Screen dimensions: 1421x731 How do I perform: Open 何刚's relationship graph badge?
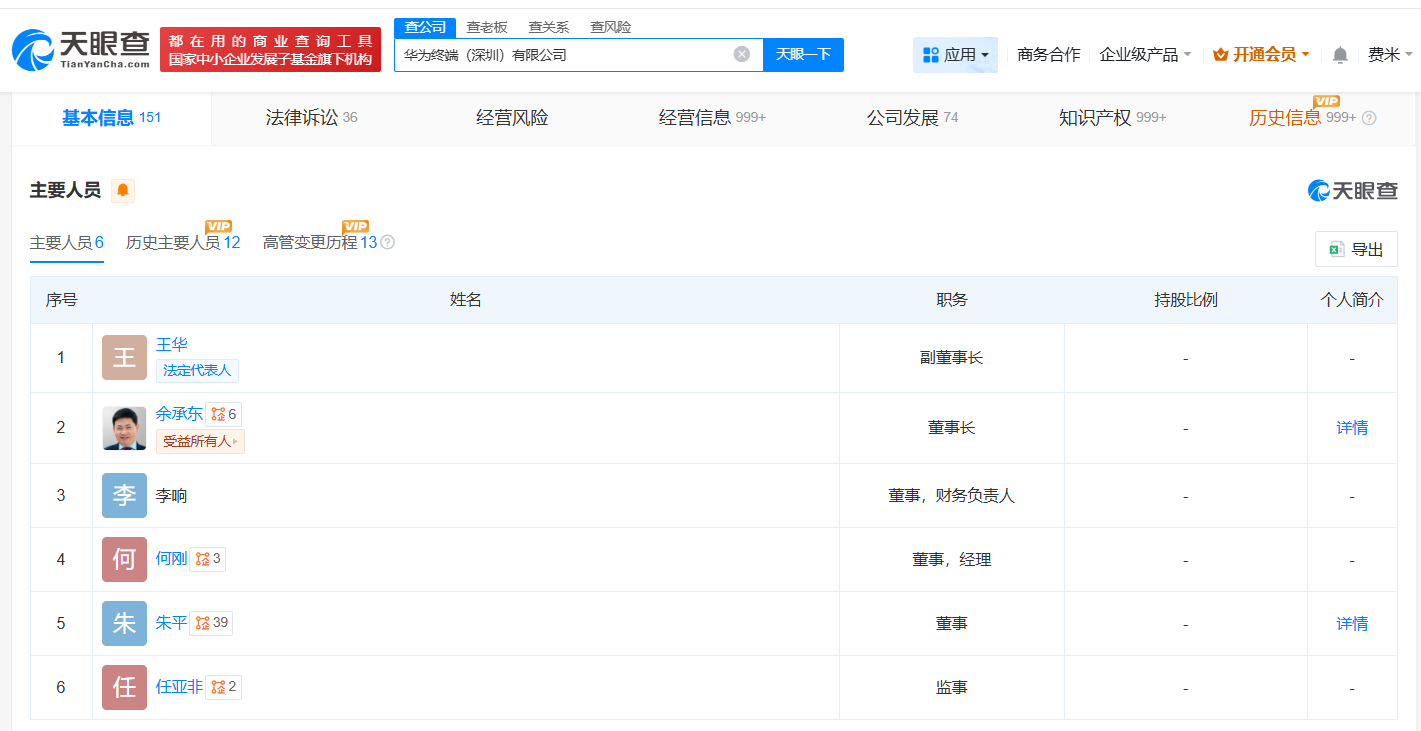tap(208, 559)
